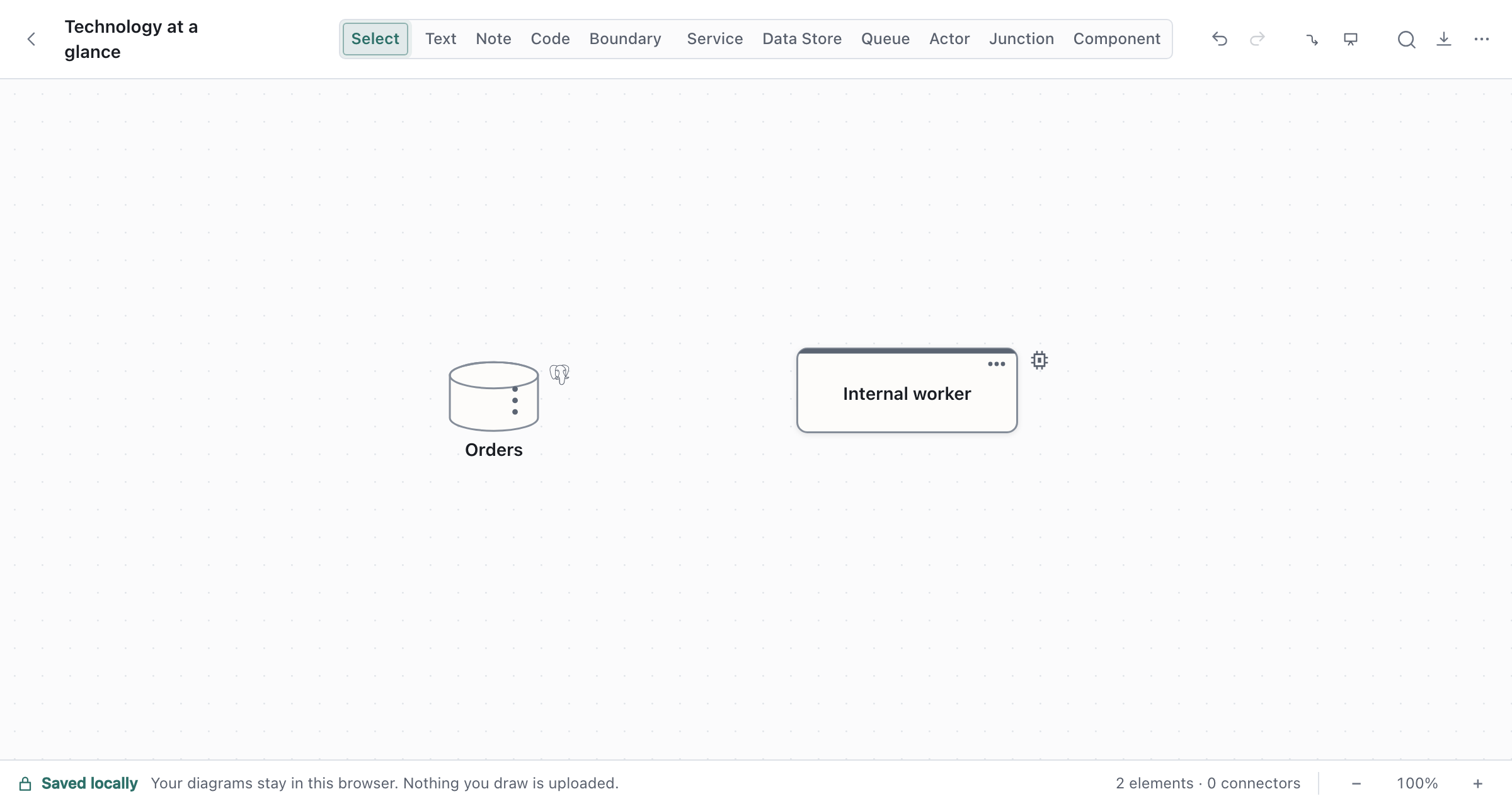Zoom out with the minus button
The height and width of the screenshot is (806, 1512).
coord(1356,783)
